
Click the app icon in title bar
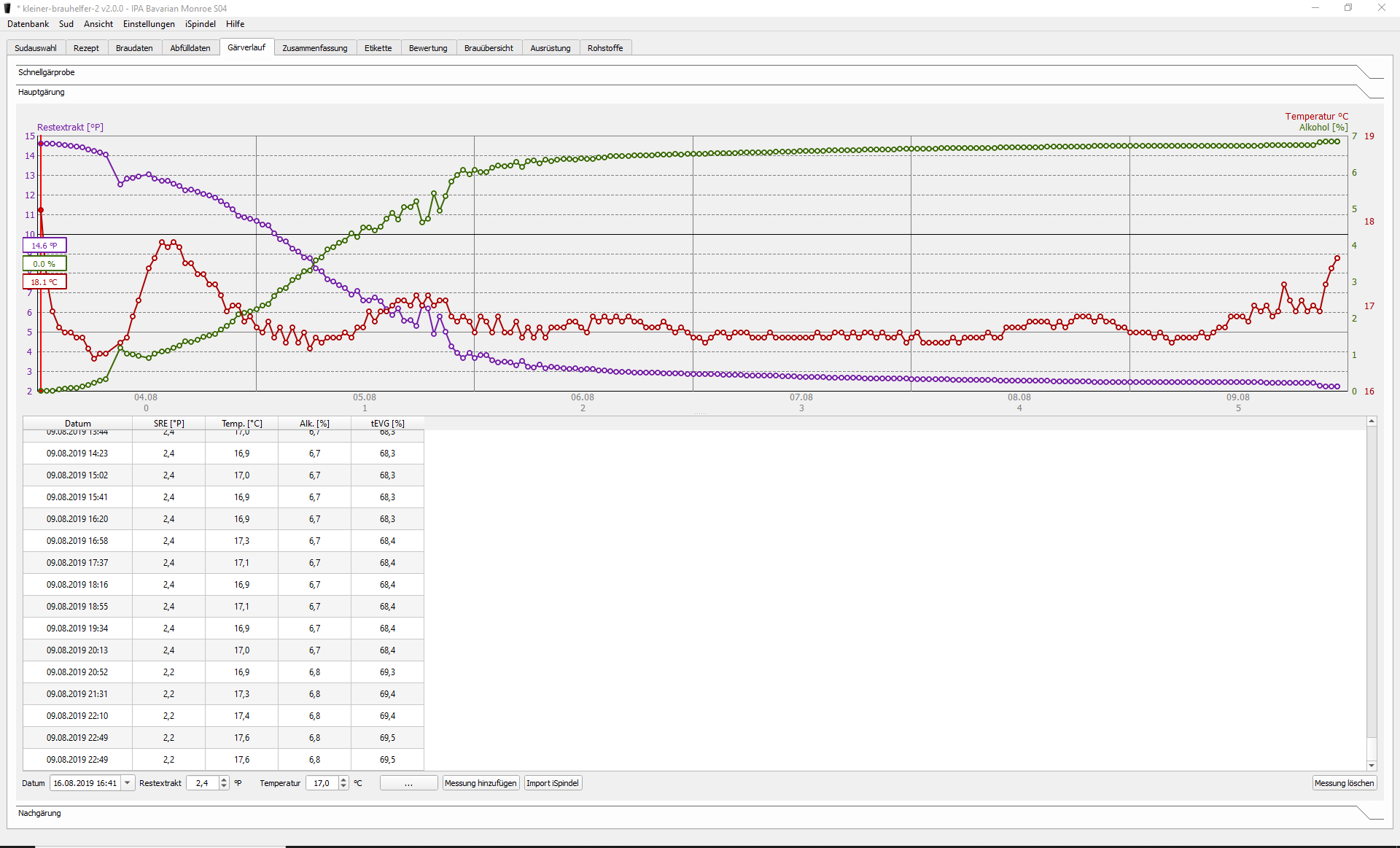(x=8, y=8)
